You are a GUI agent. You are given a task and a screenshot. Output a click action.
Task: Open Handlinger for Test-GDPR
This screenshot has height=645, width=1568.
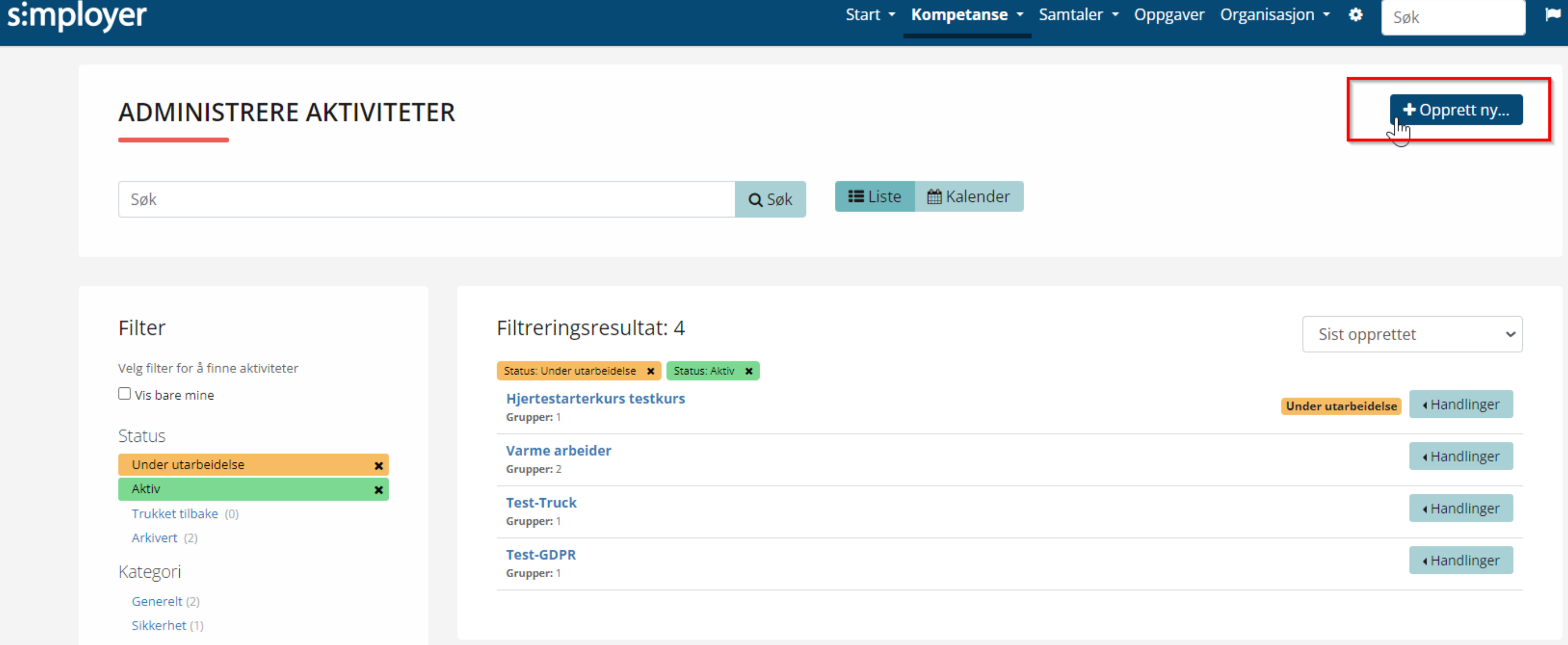1460,560
